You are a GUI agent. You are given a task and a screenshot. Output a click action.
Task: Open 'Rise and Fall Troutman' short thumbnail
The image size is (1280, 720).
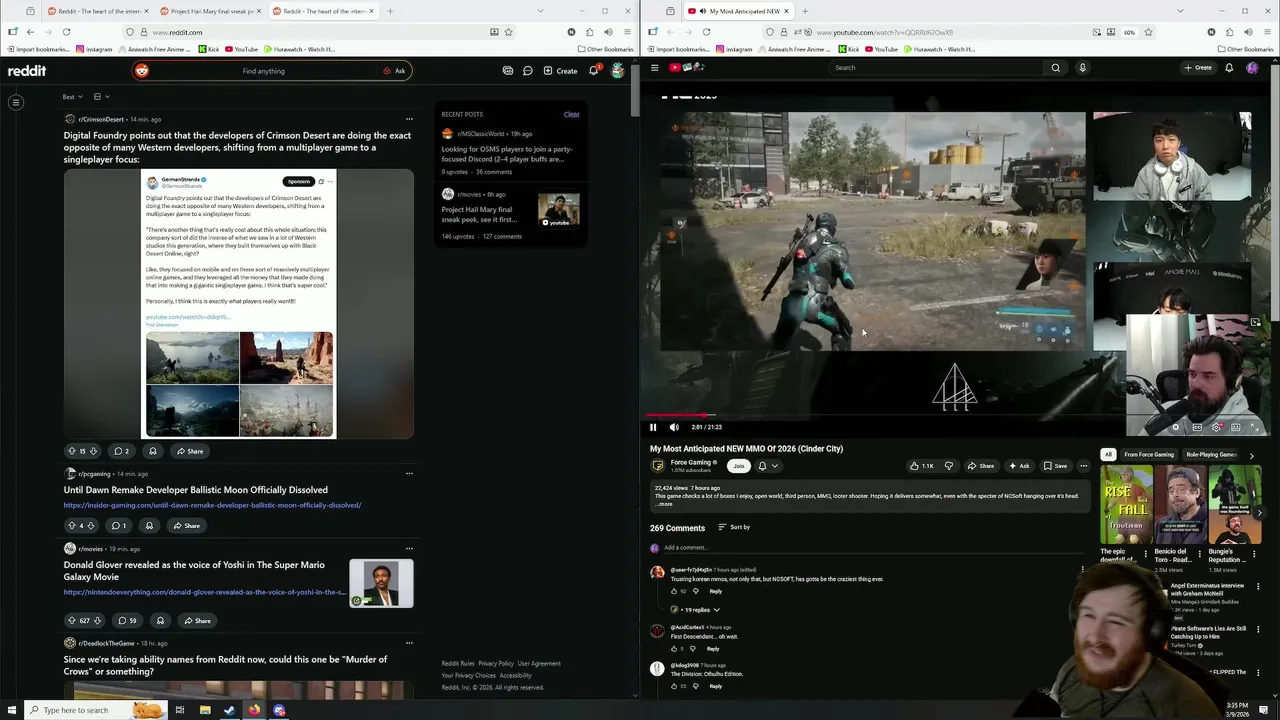point(1125,505)
